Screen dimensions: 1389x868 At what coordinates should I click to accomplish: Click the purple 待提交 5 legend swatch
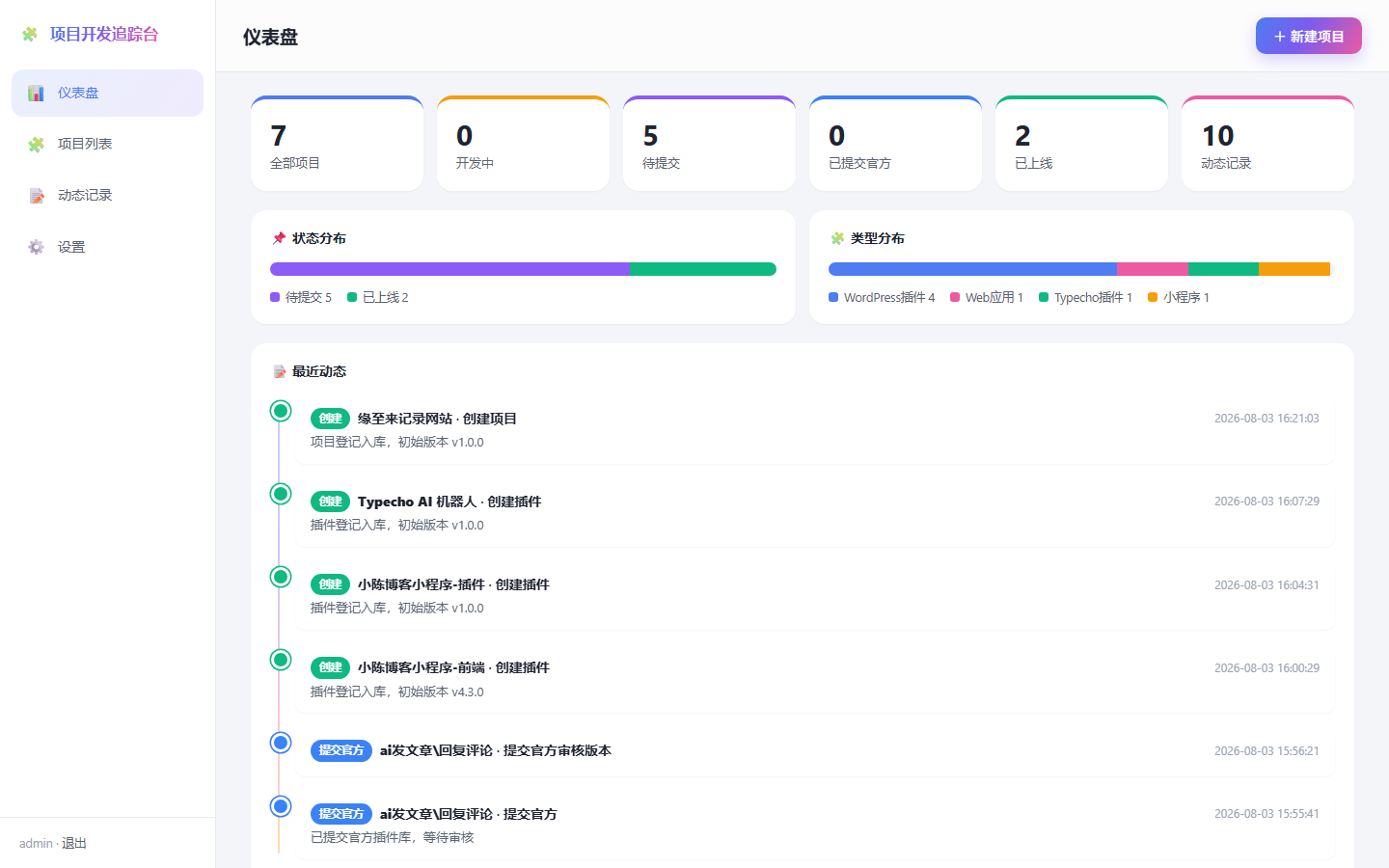tap(275, 297)
